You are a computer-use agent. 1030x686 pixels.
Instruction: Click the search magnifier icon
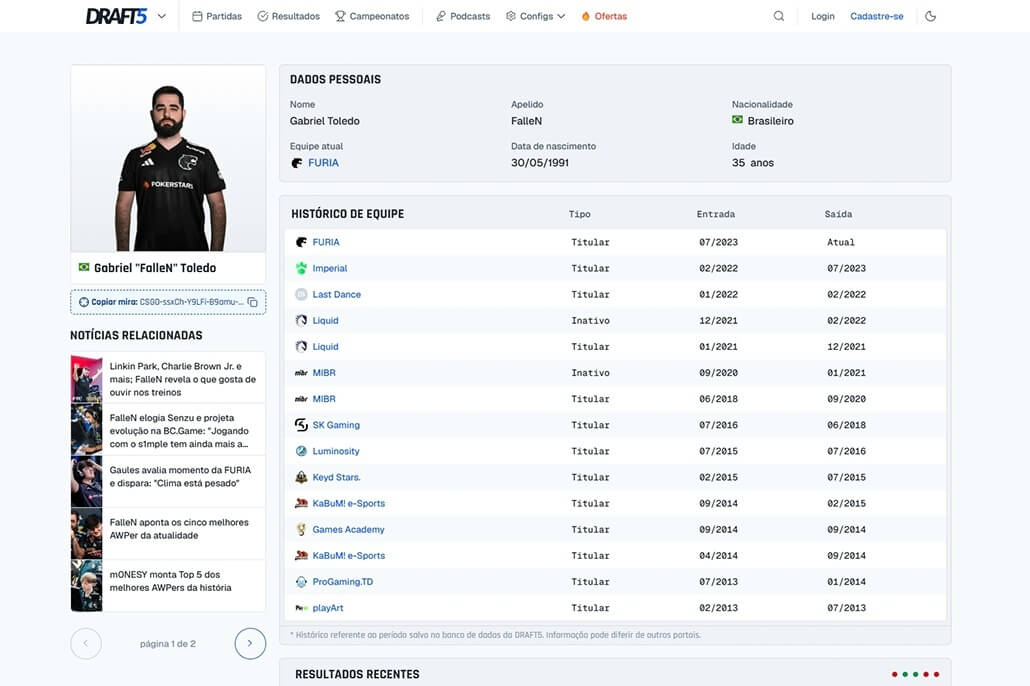pos(778,16)
